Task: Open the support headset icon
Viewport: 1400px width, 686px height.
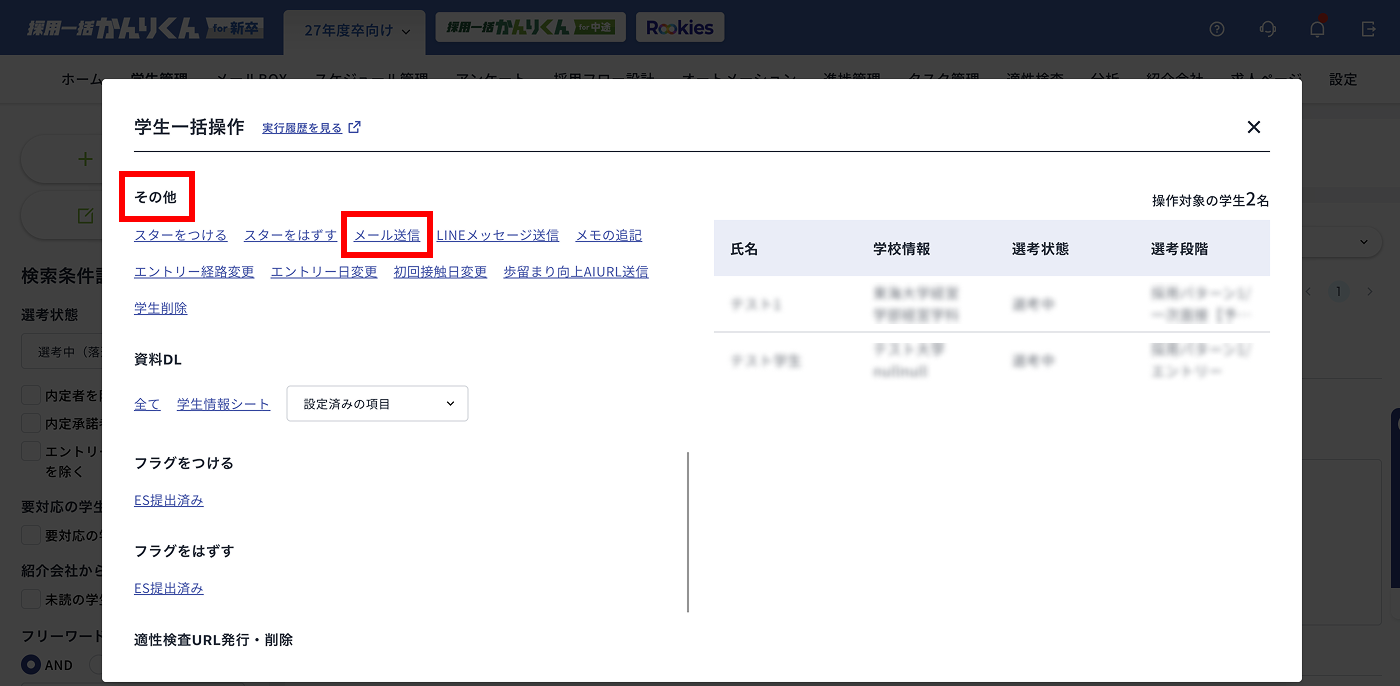Action: (1268, 29)
